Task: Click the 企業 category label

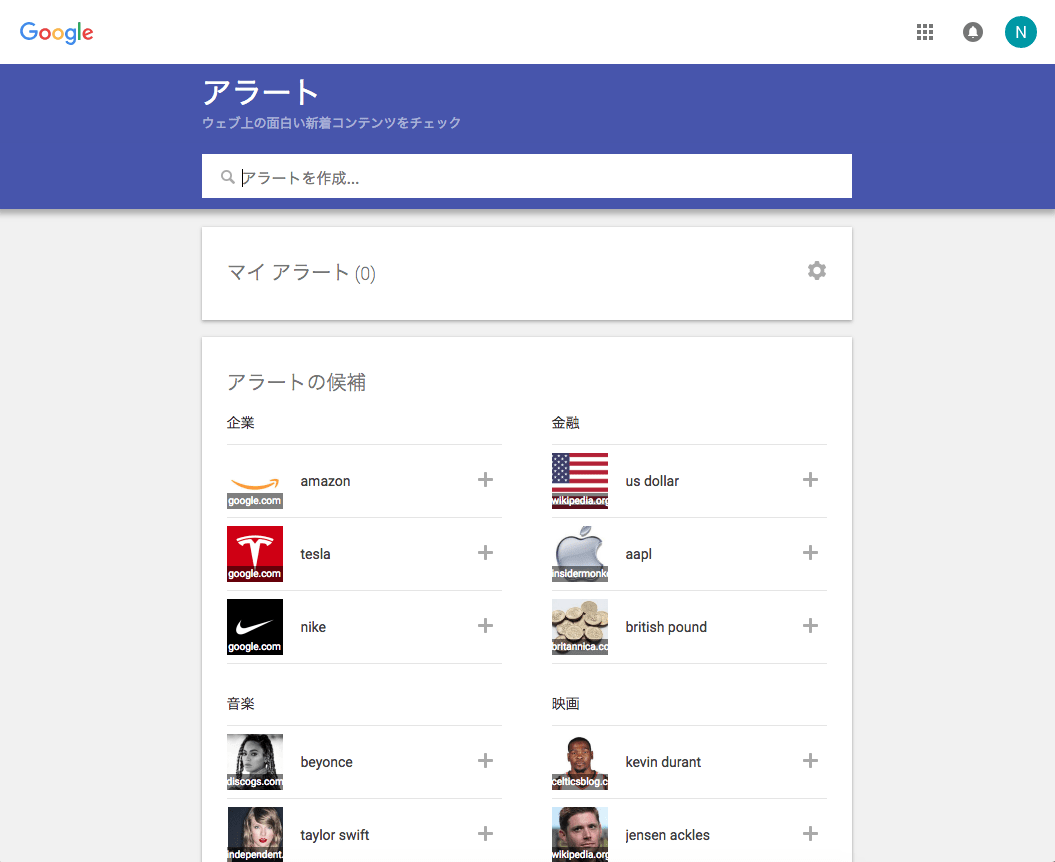Action: (240, 423)
